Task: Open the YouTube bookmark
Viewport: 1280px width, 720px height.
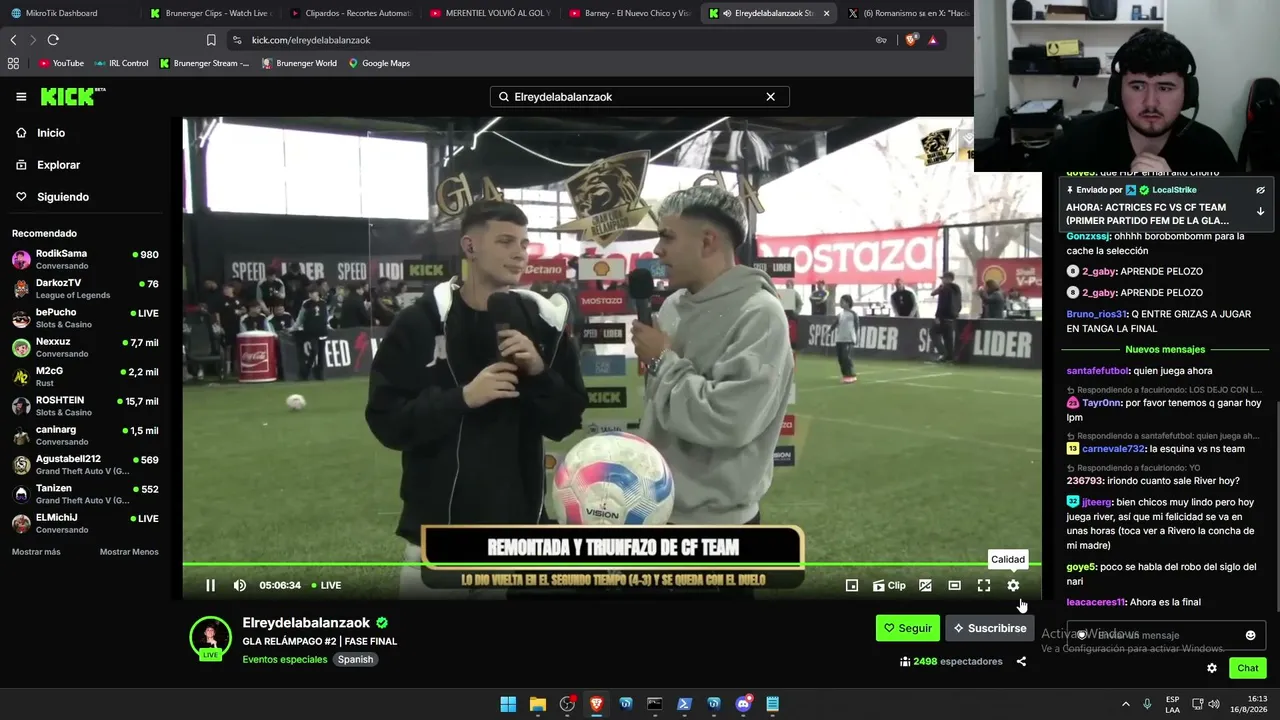Action: coord(61,63)
